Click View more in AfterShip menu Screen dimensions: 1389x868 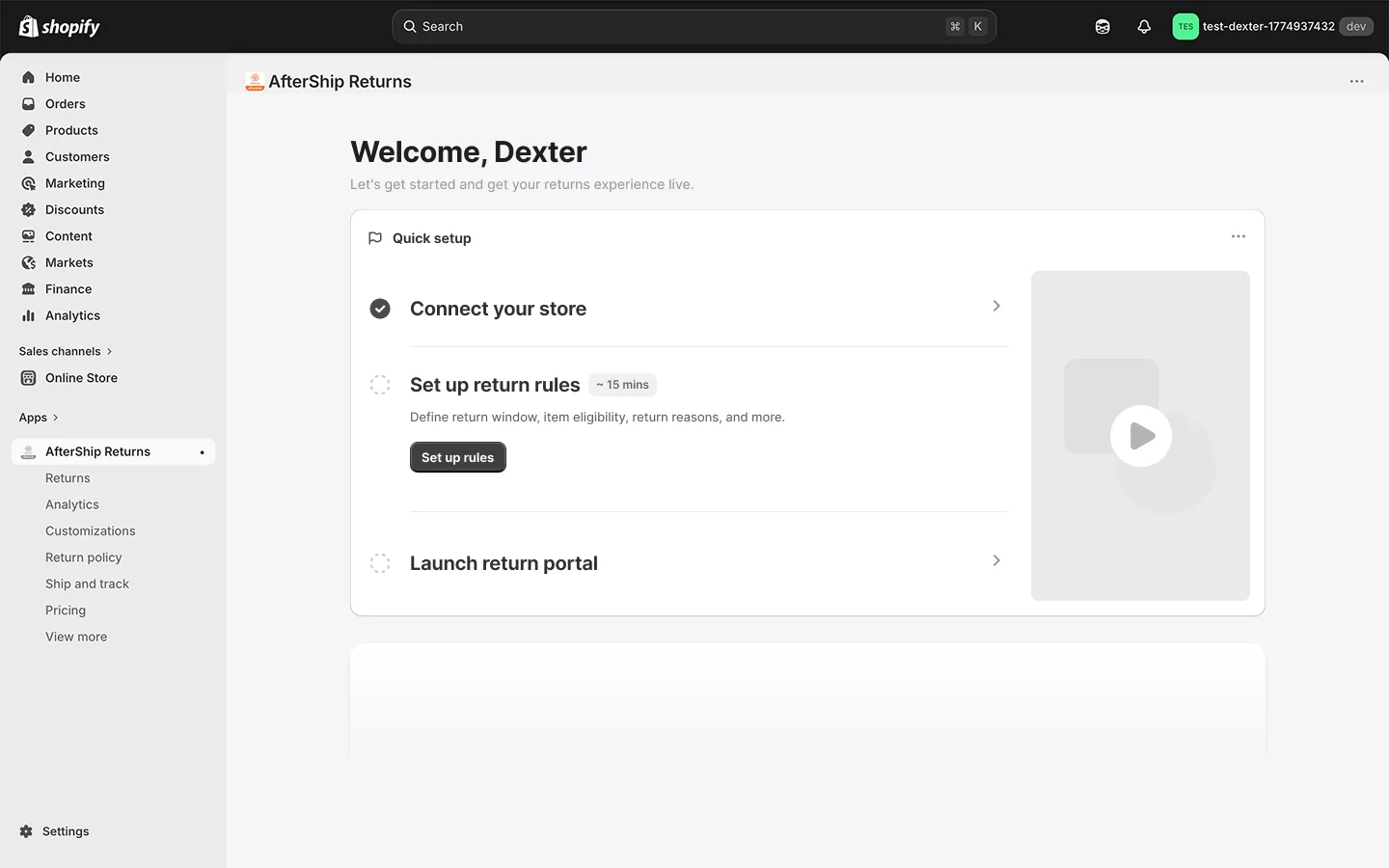tap(76, 637)
